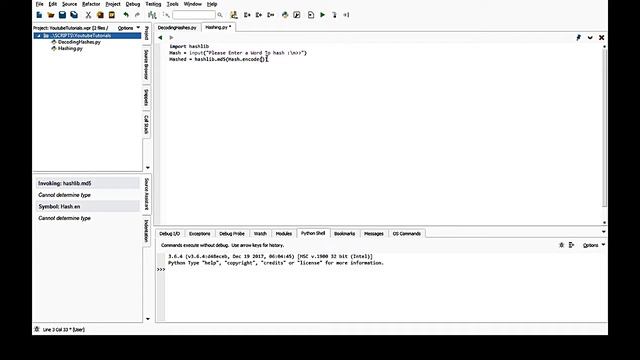Viewport: 640px width, 360px height.
Task: Open the File menu
Action: pos(40,4)
